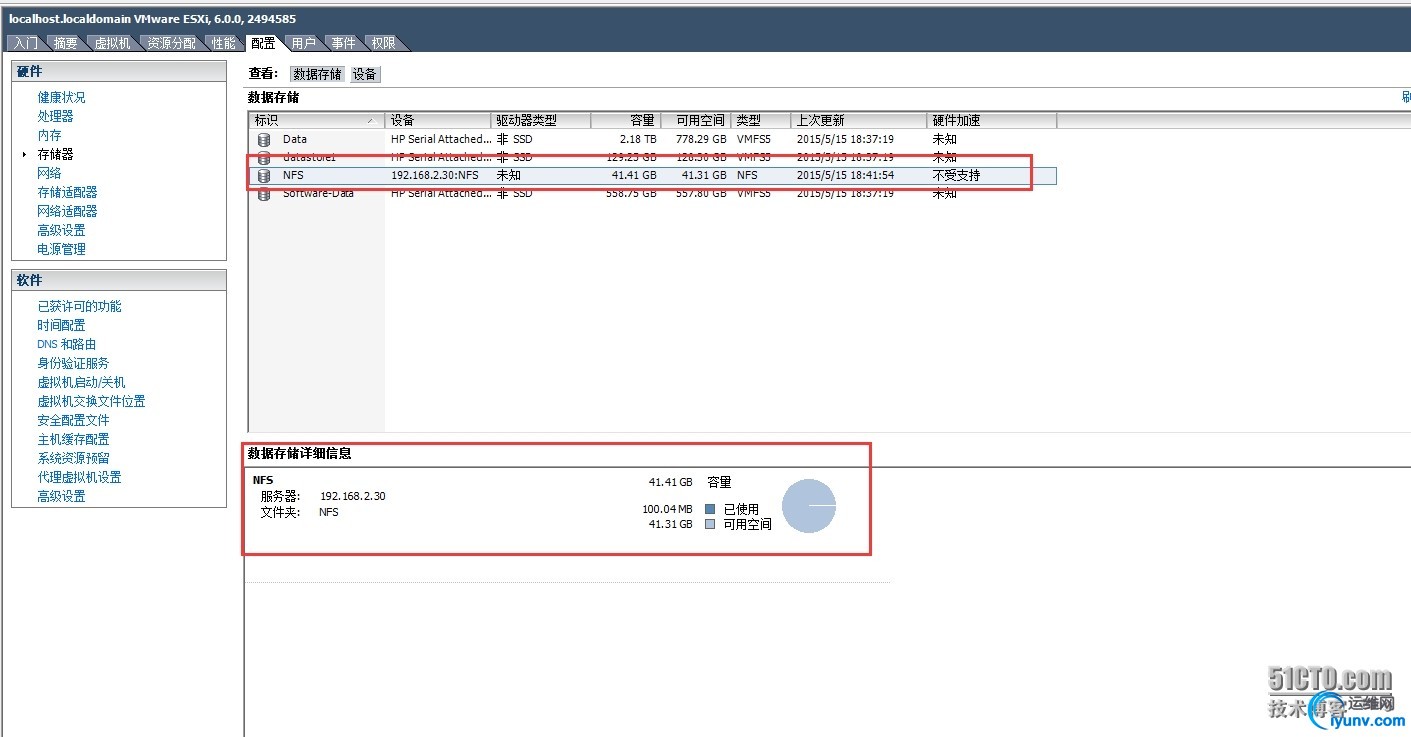Click the 192.168.2.30:NFS device cell

coord(435,176)
